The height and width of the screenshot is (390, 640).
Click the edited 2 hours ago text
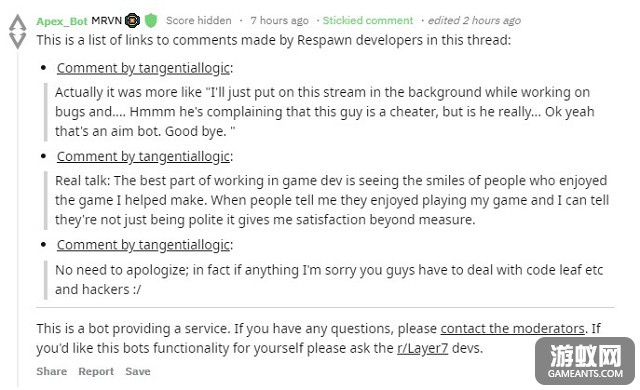[474, 20]
